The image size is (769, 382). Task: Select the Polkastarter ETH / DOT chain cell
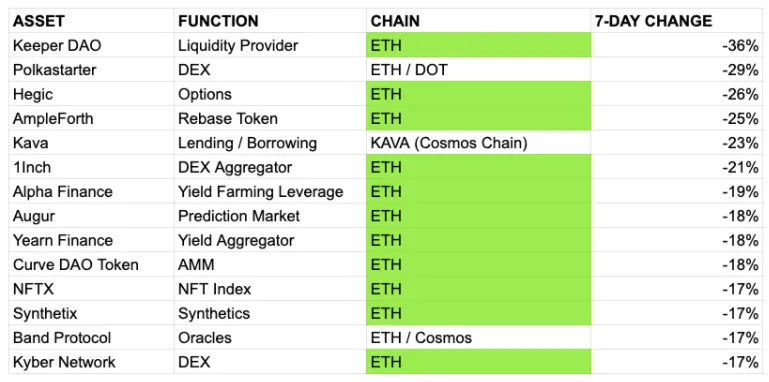[479, 70]
